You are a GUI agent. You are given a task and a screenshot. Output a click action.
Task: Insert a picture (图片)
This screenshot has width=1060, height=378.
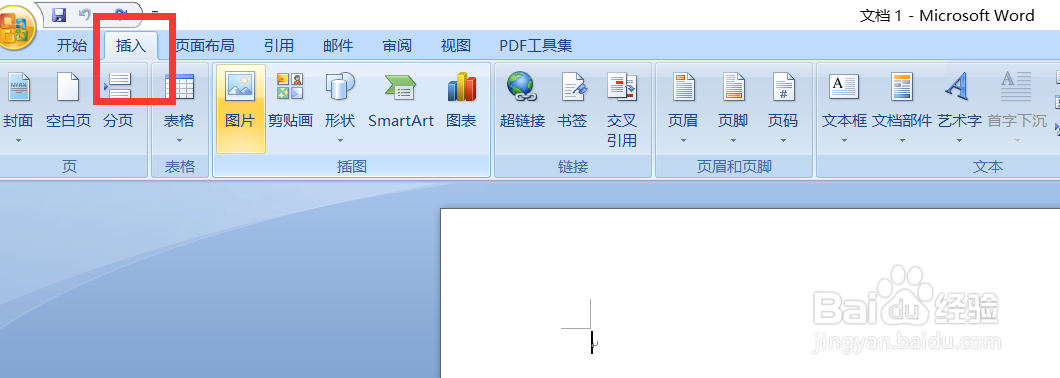(241, 108)
